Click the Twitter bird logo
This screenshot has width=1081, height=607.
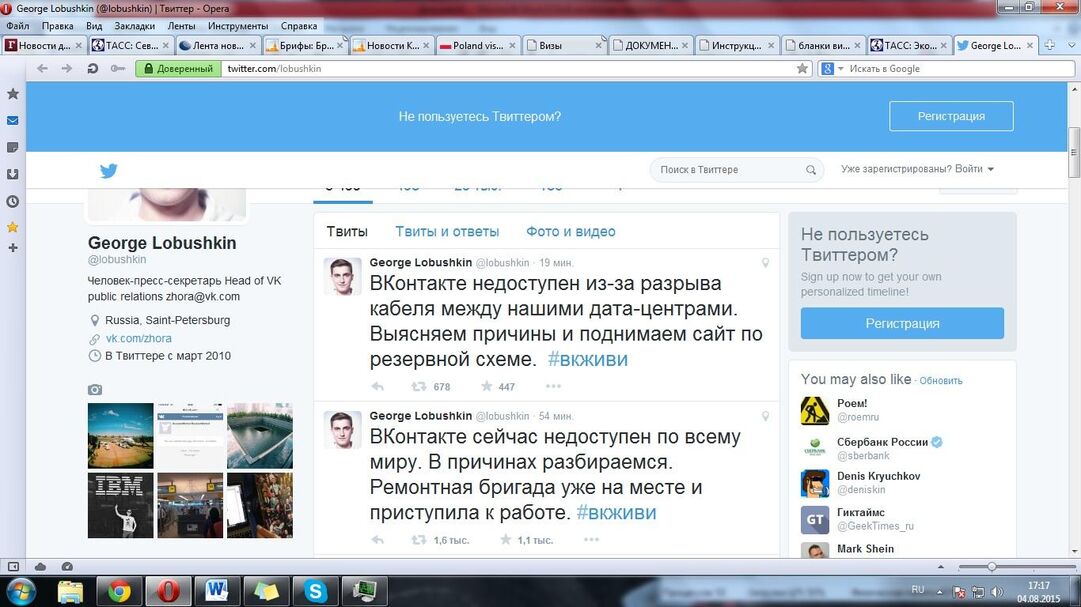coord(108,171)
